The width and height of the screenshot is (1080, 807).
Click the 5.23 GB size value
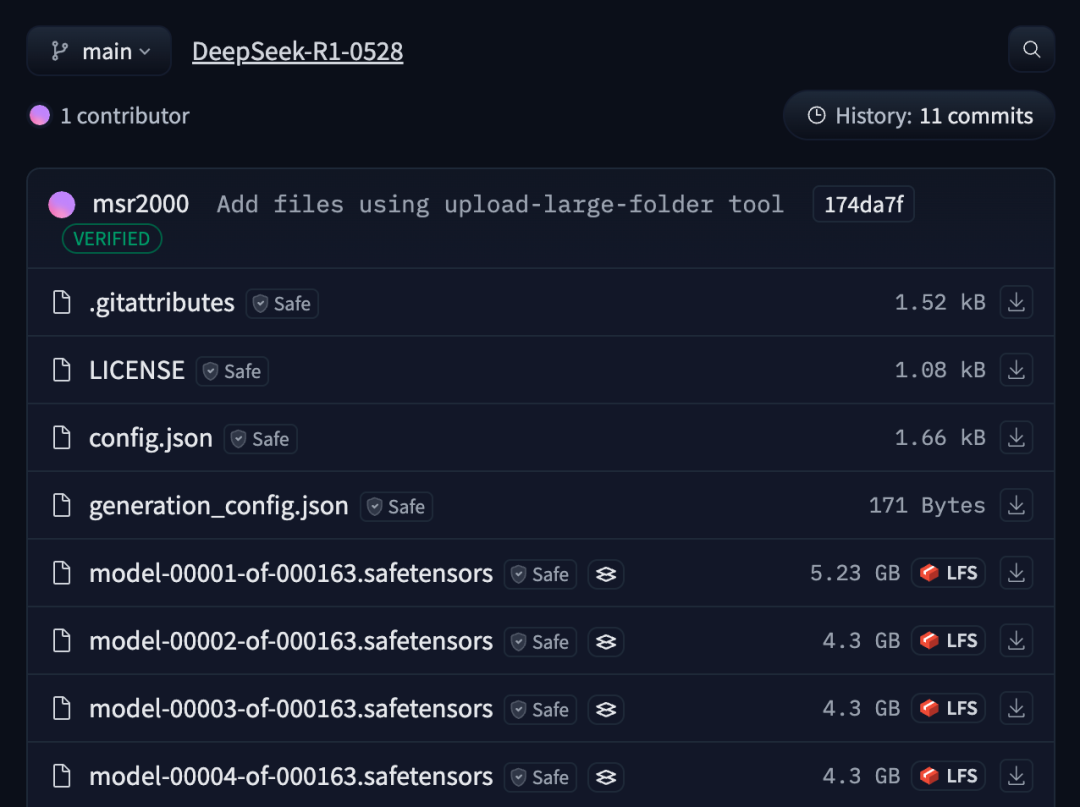[x=855, y=573]
